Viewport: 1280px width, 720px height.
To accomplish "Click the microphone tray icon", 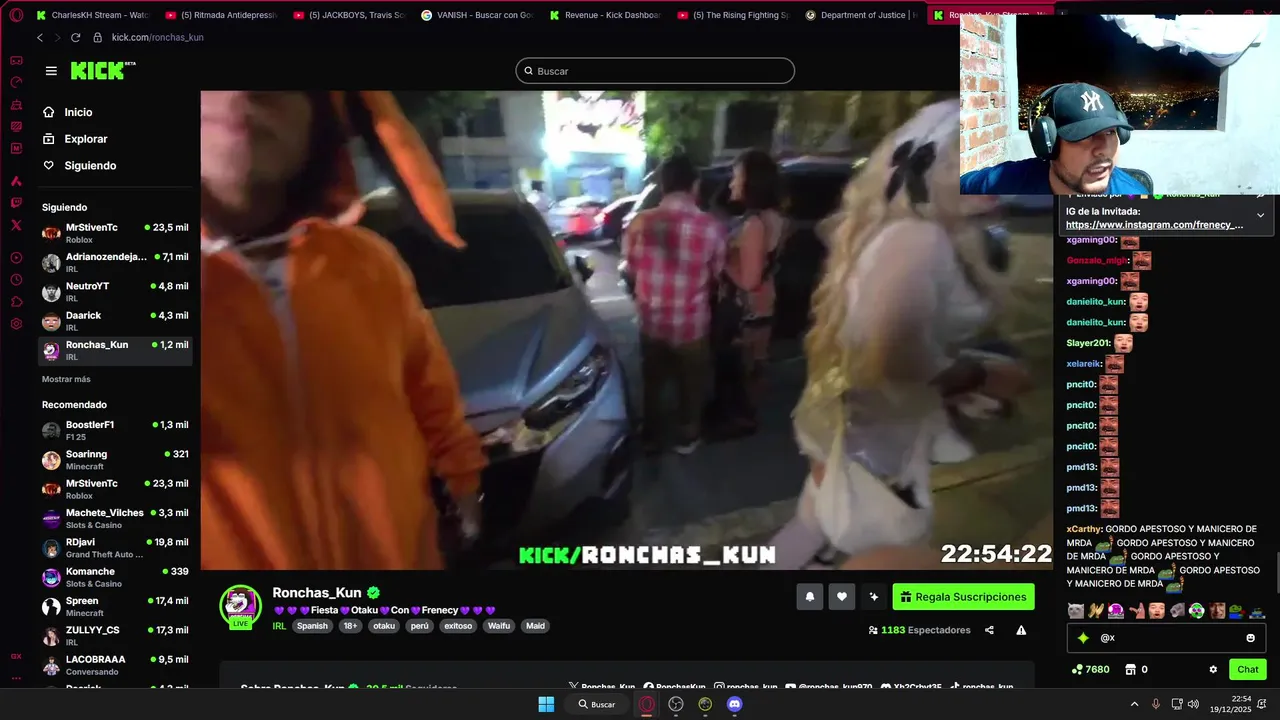I will pyautogui.click(x=1156, y=704).
